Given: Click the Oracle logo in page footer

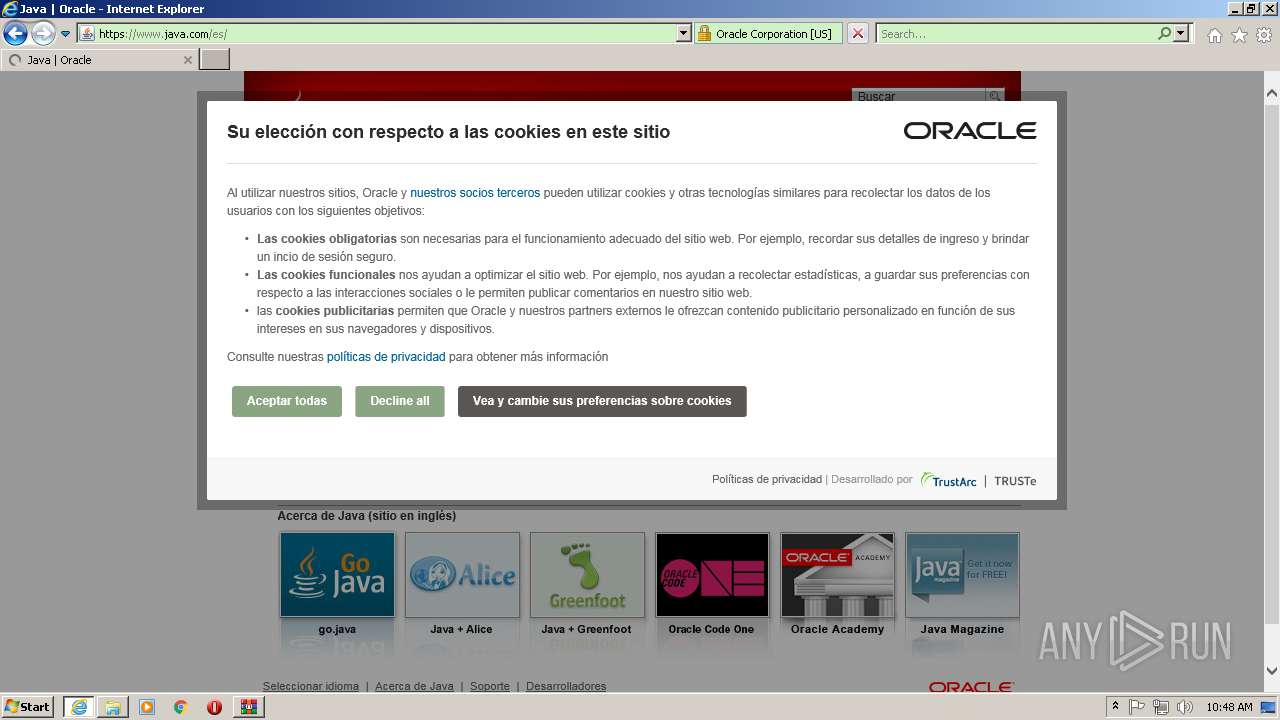Looking at the screenshot, I should click(971, 687).
